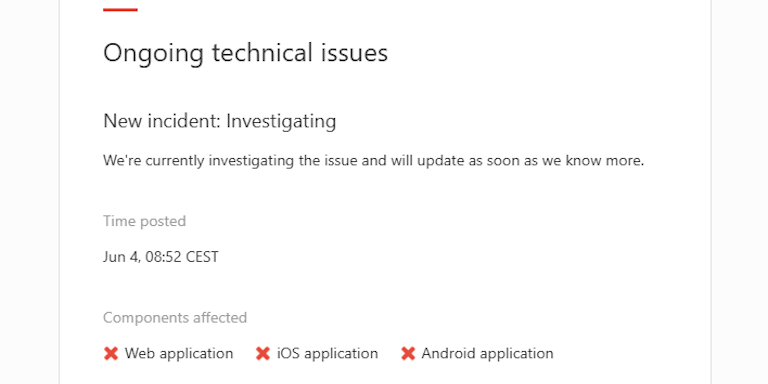Click the word technical in the heading
Viewport: 768px width, 384px height.
(262, 52)
